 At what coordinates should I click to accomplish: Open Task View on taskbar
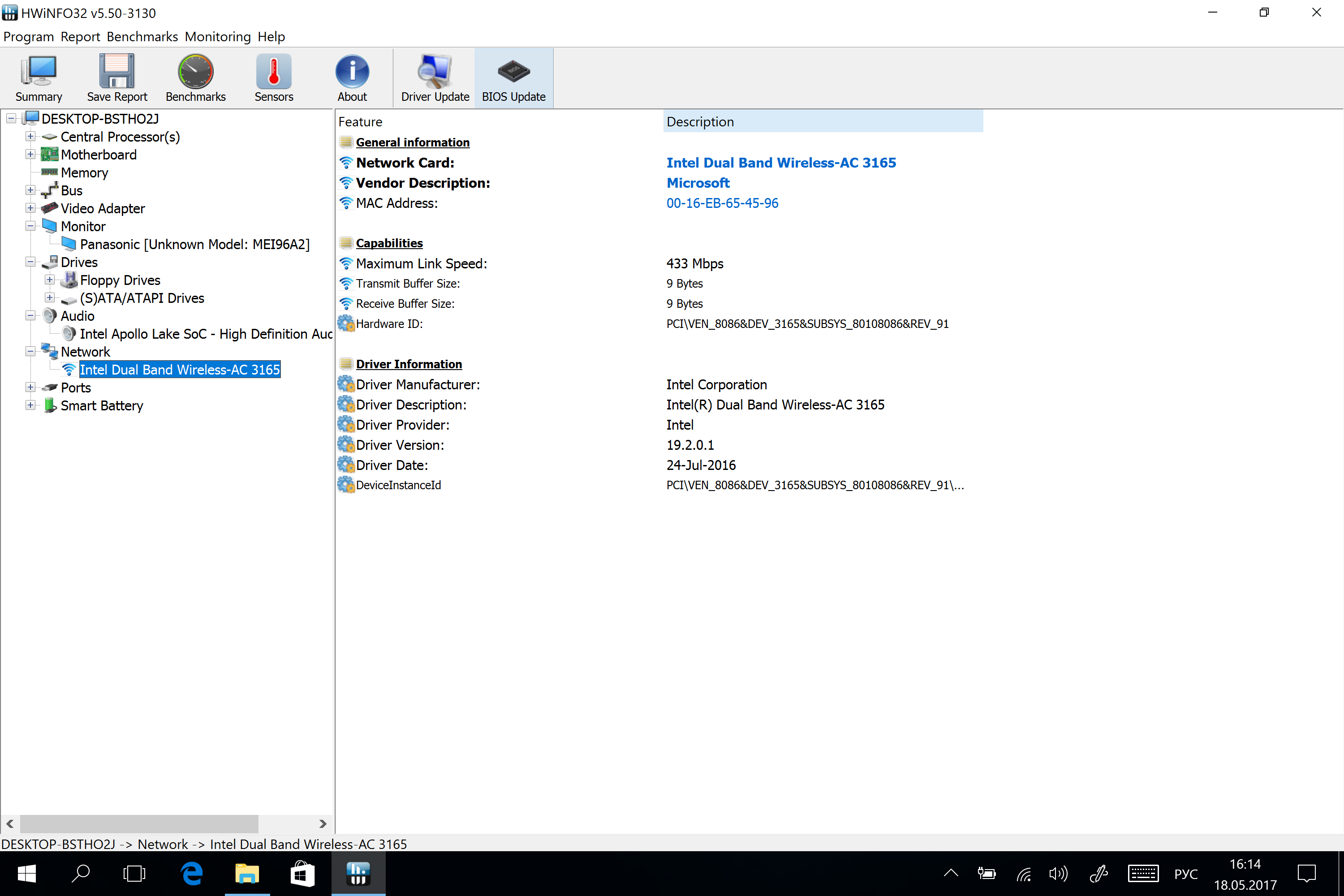pos(134,873)
